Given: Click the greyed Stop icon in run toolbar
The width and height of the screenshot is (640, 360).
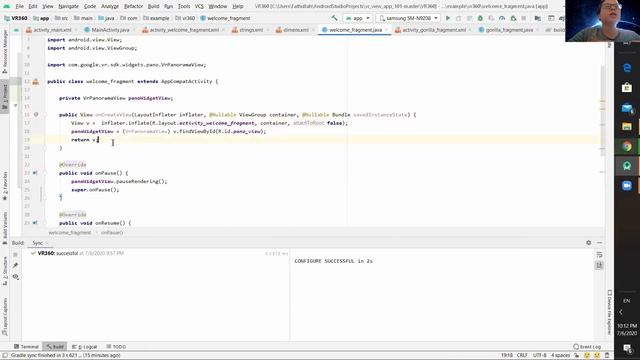Looking at the screenshot, I should click(524, 18).
